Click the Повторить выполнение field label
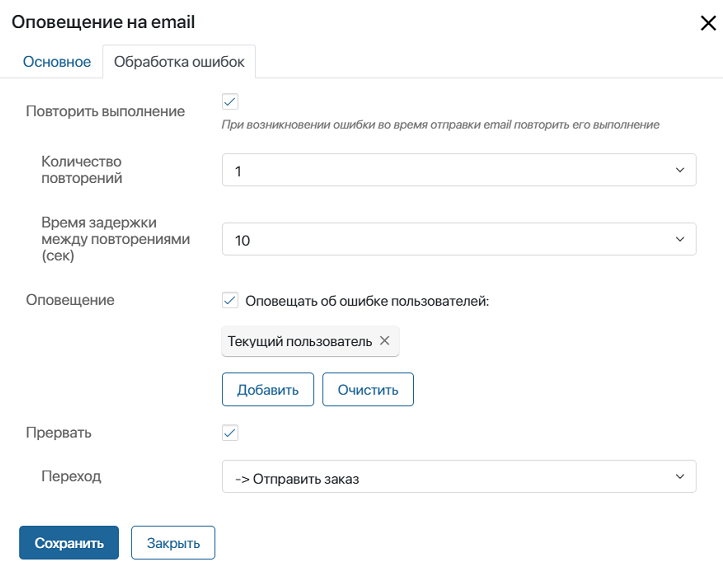 105,111
